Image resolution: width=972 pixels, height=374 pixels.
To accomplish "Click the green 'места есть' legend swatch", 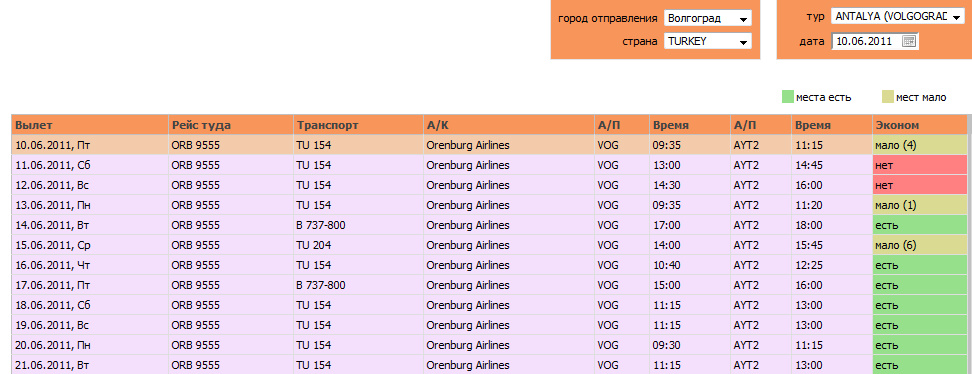I will click(x=788, y=97).
